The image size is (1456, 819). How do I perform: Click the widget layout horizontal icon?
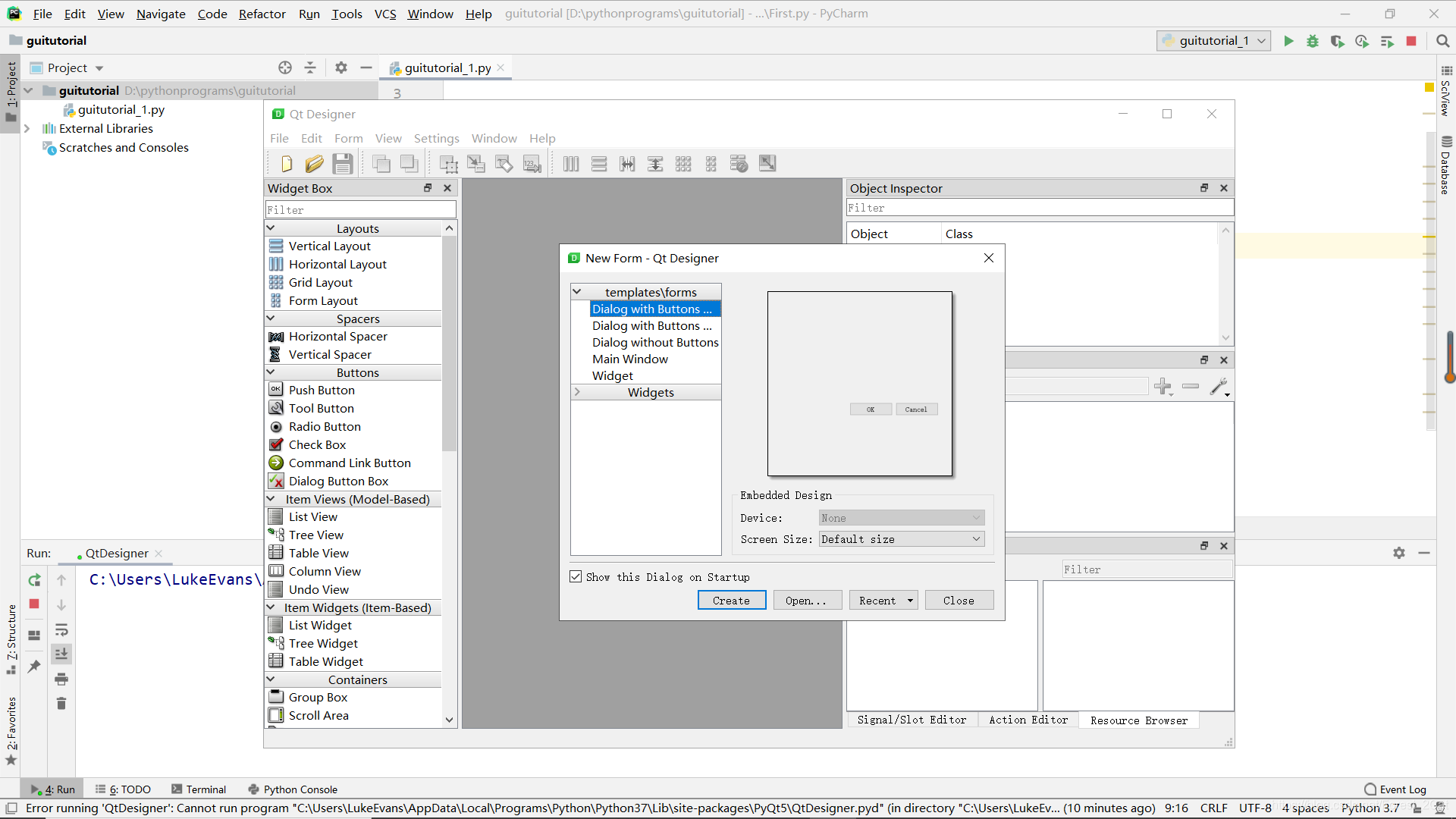pyautogui.click(x=571, y=163)
